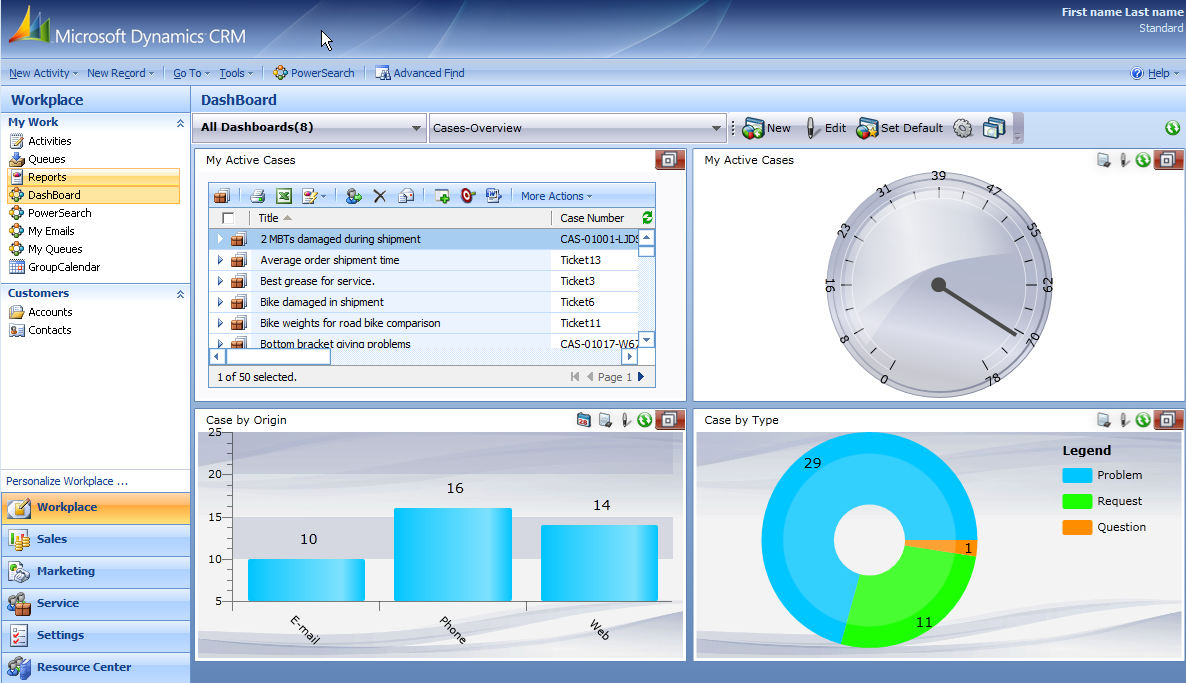Screen dimensions: 1186x683
Task: Tick the select-all checkbox in the grid header
Action: tap(228, 218)
